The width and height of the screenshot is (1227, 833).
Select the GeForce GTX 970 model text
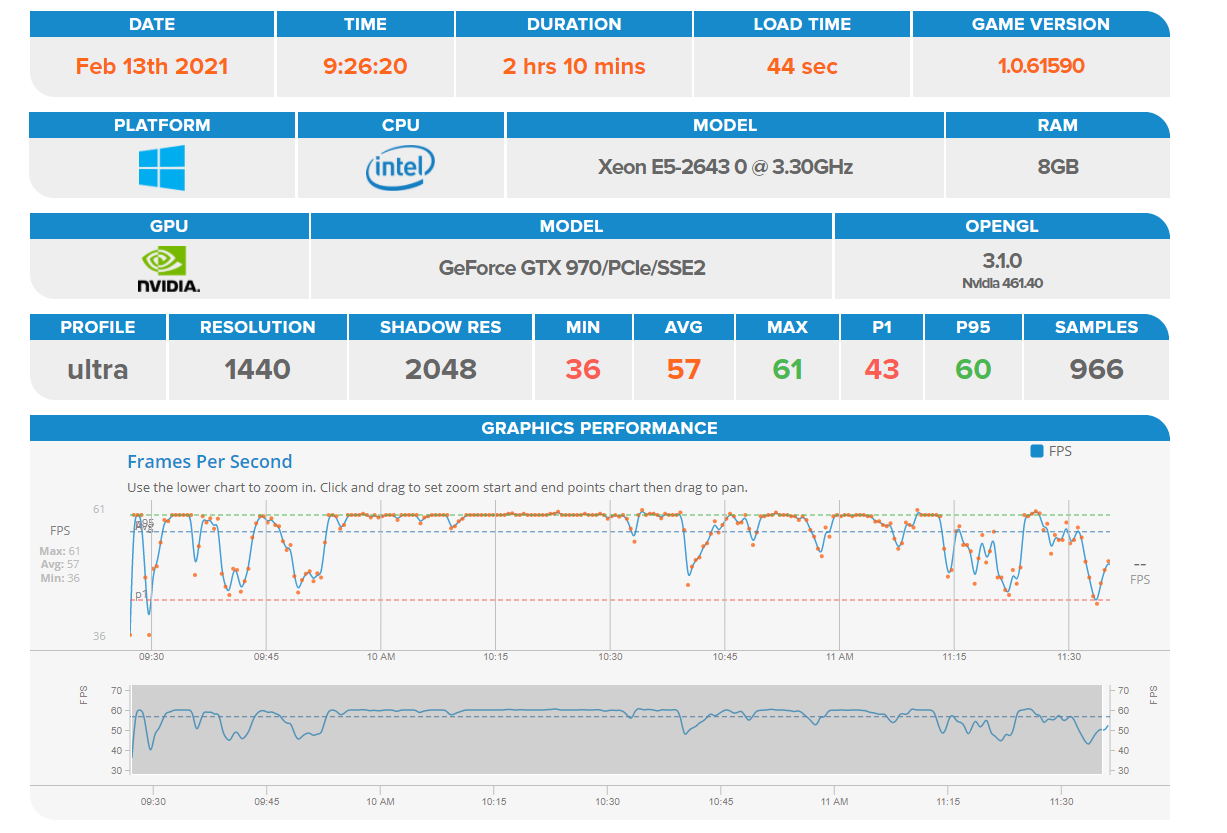(x=572, y=268)
